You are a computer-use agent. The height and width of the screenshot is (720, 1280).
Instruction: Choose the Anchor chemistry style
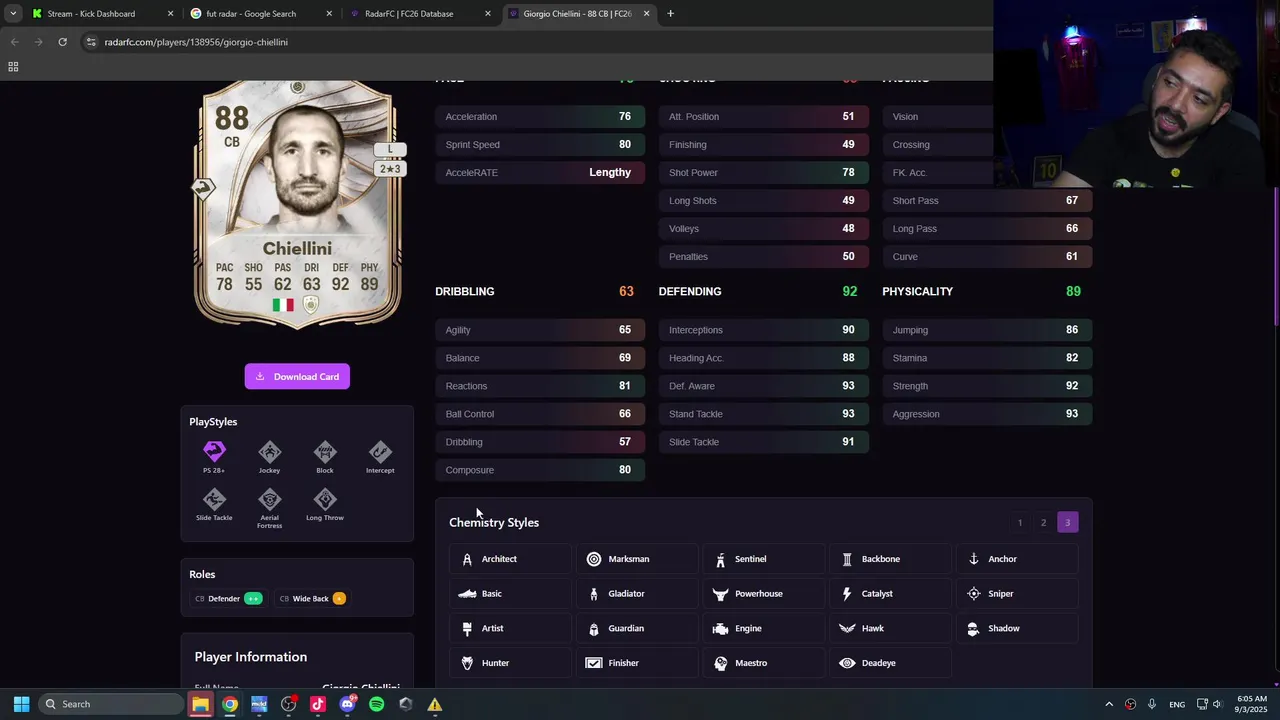point(1018,559)
